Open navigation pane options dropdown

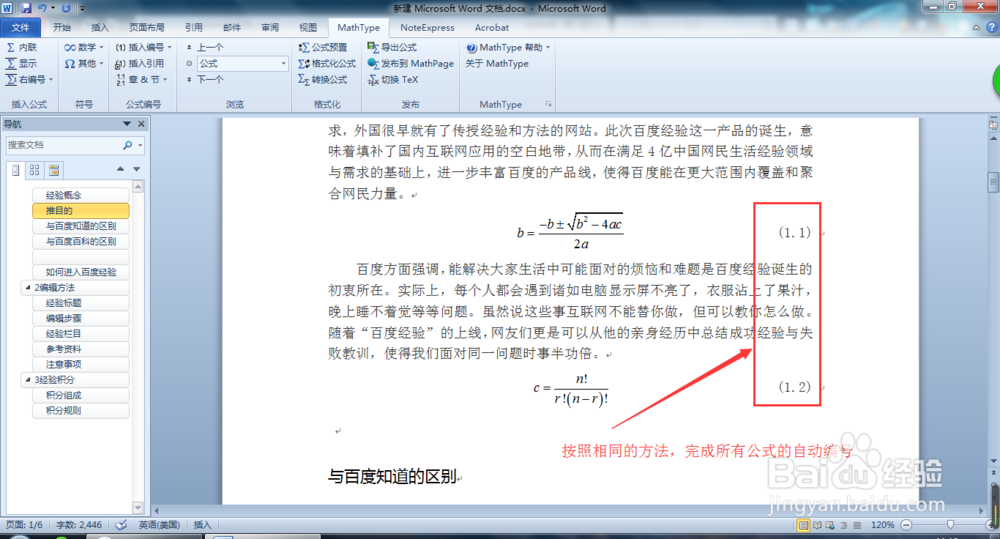(127, 124)
